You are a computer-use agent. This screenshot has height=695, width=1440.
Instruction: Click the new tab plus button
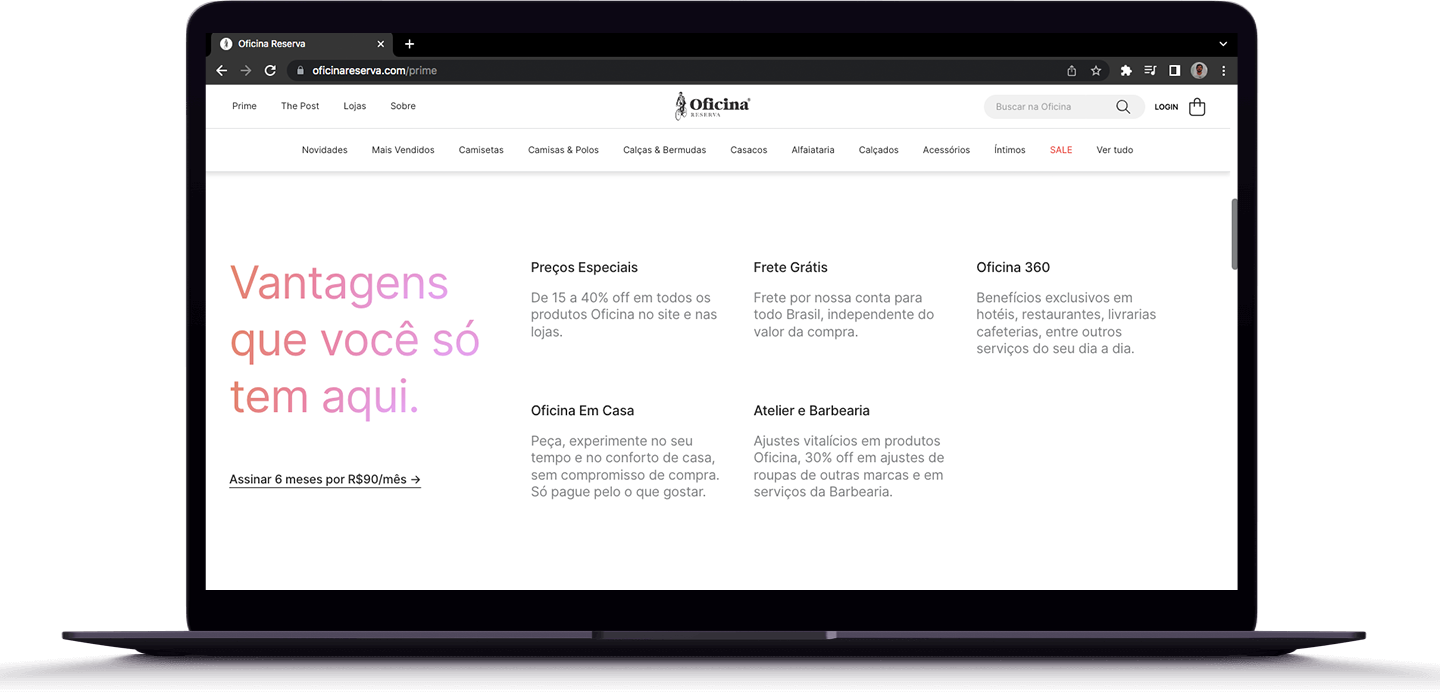click(x=409, y=44)
